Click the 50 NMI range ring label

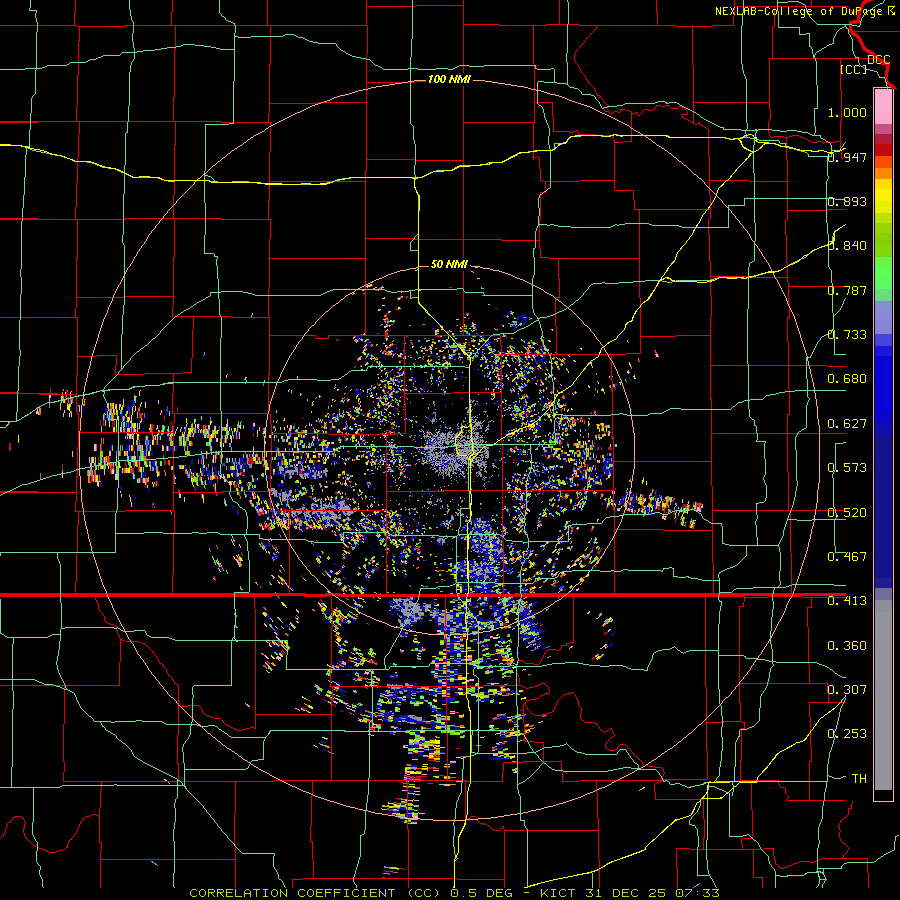pyautogui.click(x=449, y=264)
